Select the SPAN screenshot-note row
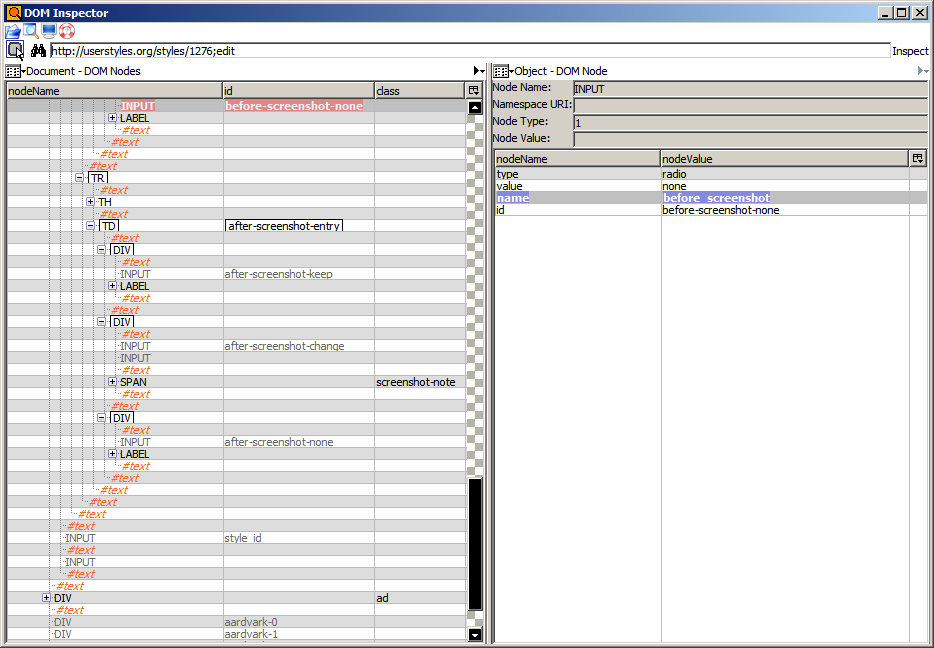The width and height of the screenshot is (934, 648). 236,382
